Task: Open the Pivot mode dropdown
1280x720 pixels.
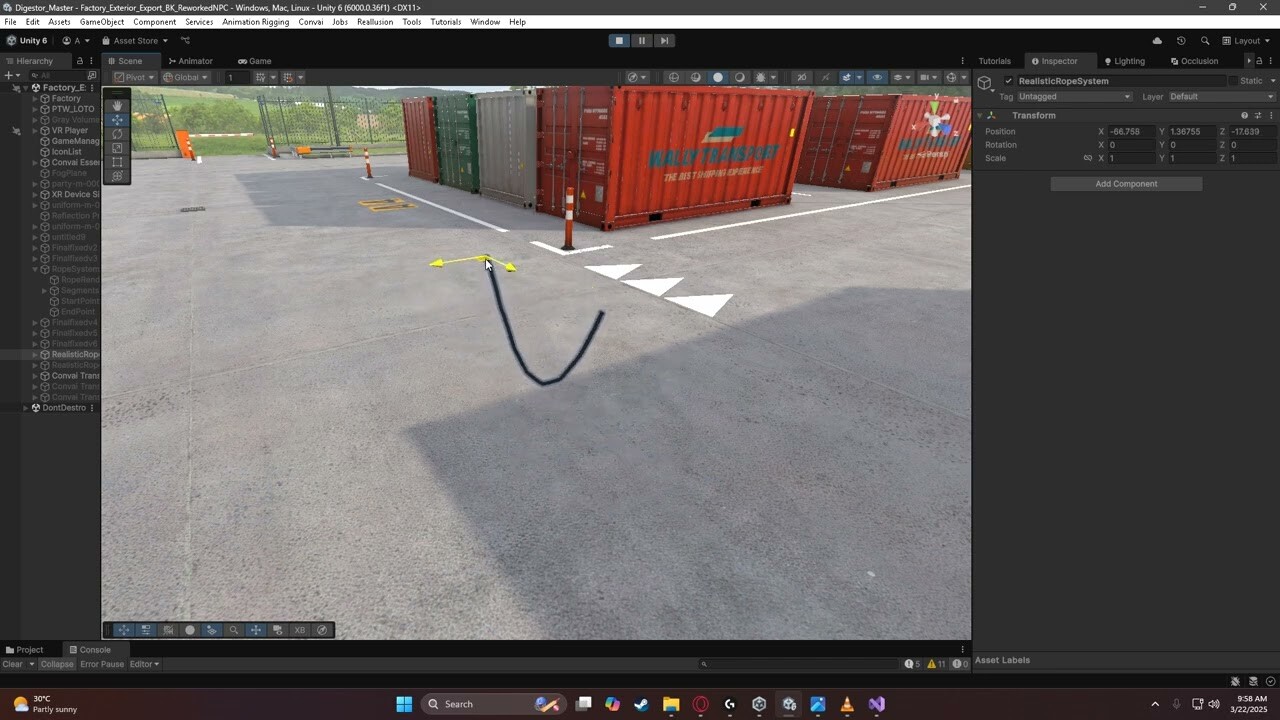Action: (x=132, y=77)
